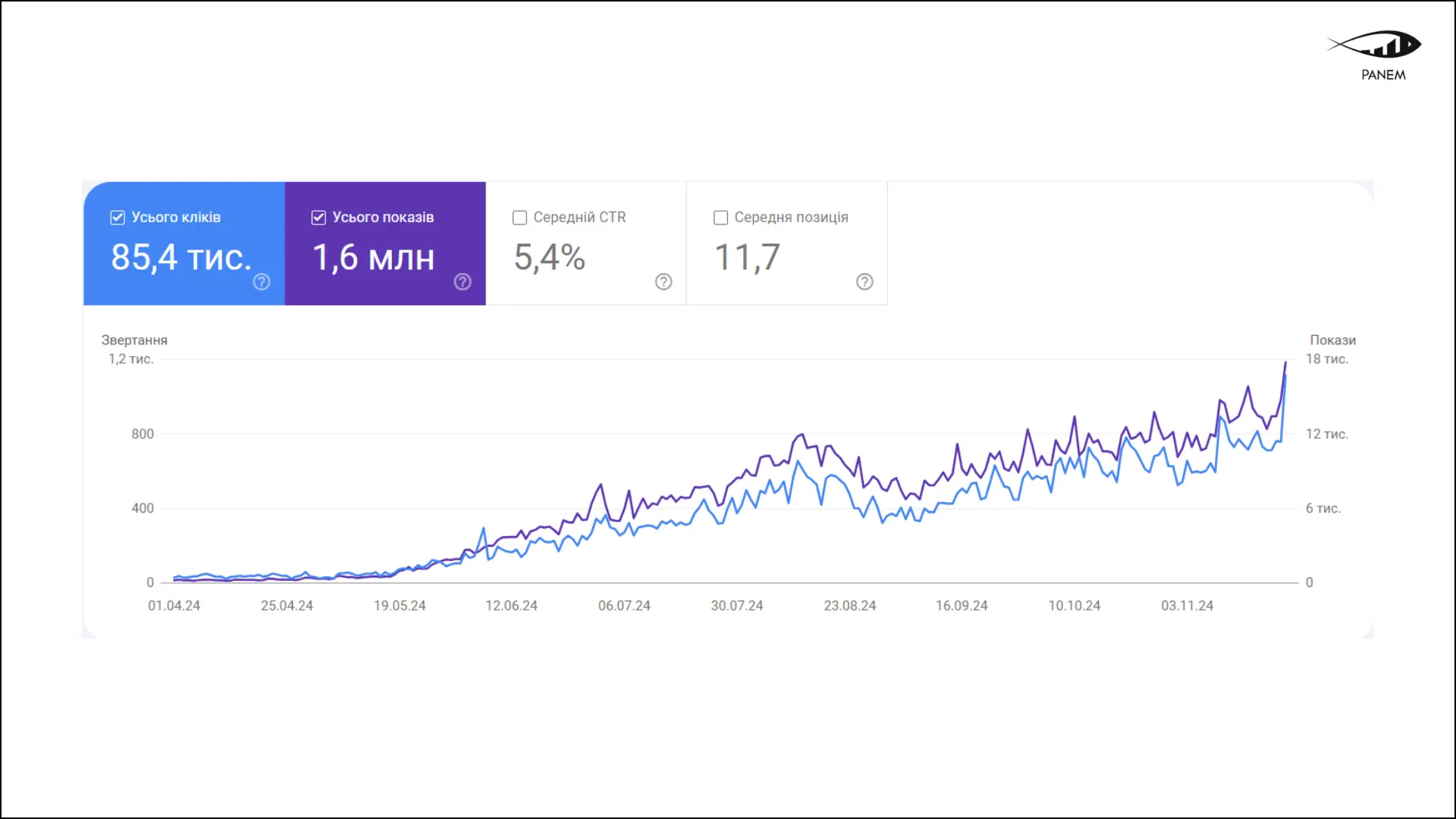
Task: Open the help tooltip for Середній CTR
Action: point(664,281)
